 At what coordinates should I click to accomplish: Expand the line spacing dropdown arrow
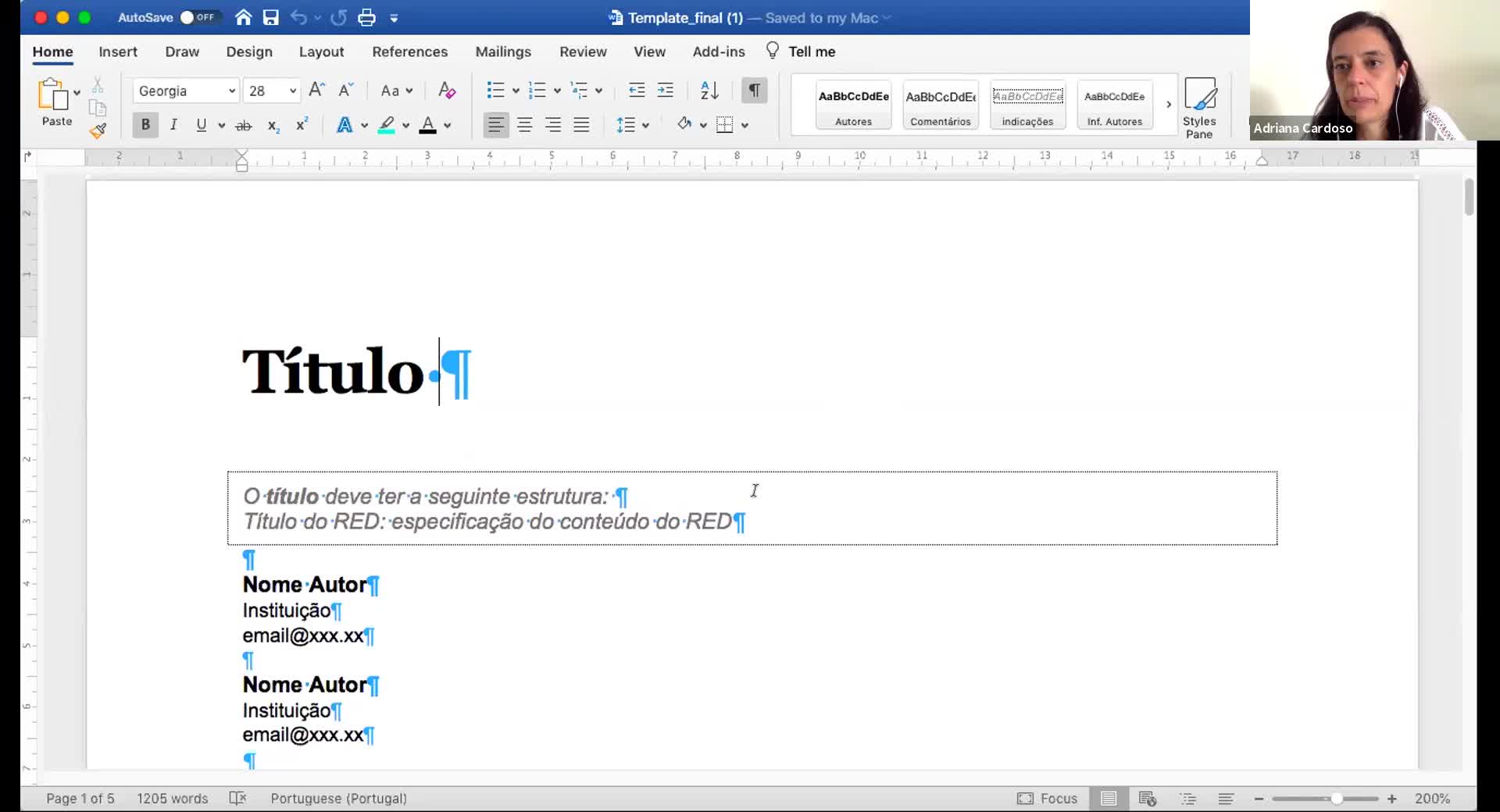click(645, 125)
